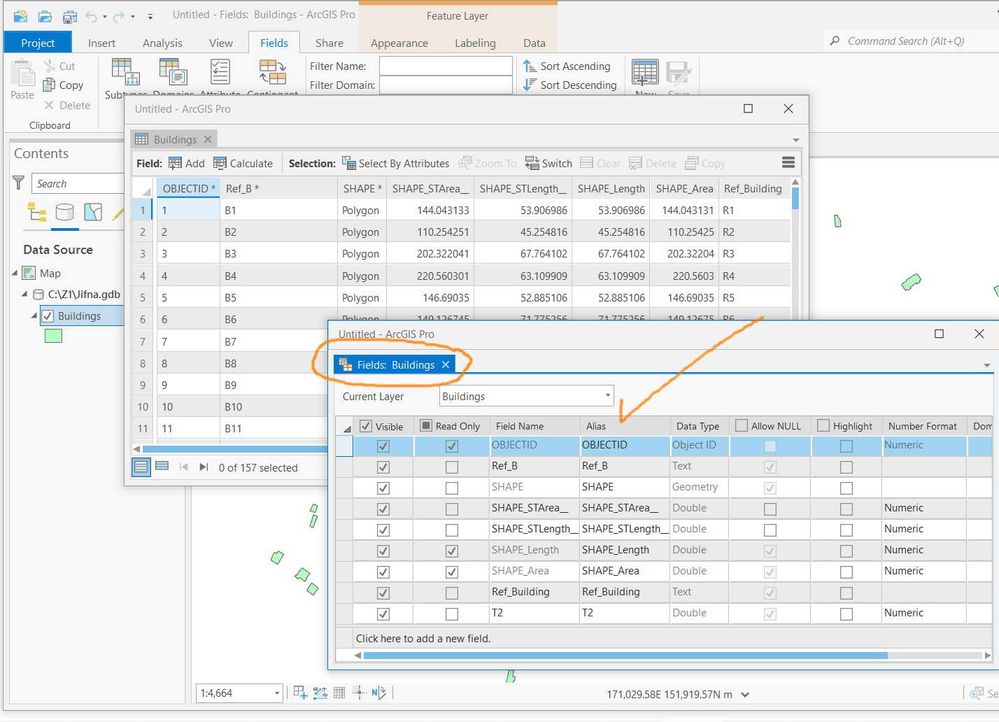
Task: Collapse the Buildings layer expander in Contents
Action: (34, 315)
